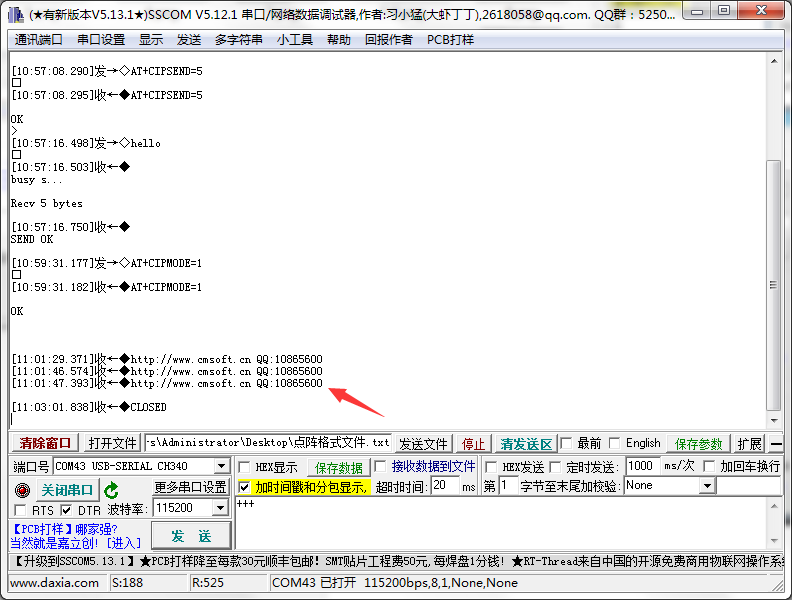Open the 多字符串 menu
This screenshot has height=600, width=792.
click(x=238, y=39)
